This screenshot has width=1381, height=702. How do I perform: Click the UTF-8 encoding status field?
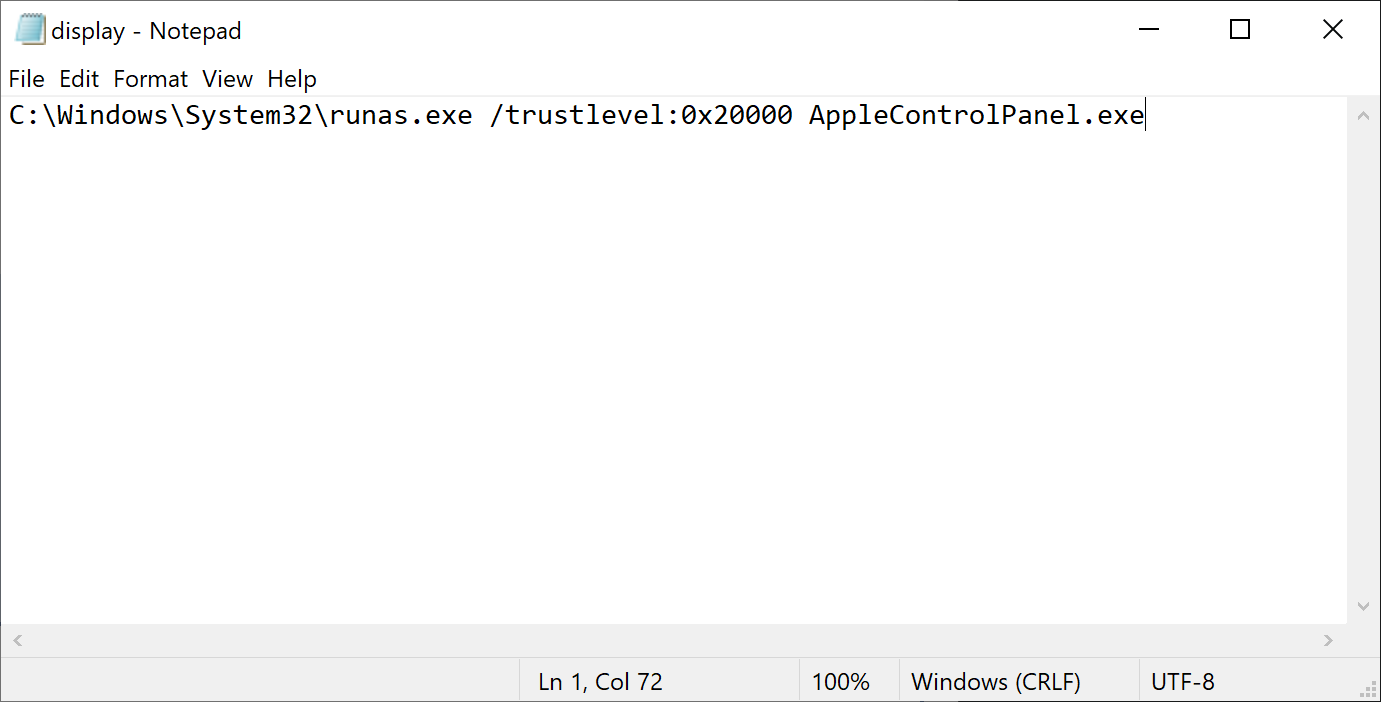(1182, 682)
